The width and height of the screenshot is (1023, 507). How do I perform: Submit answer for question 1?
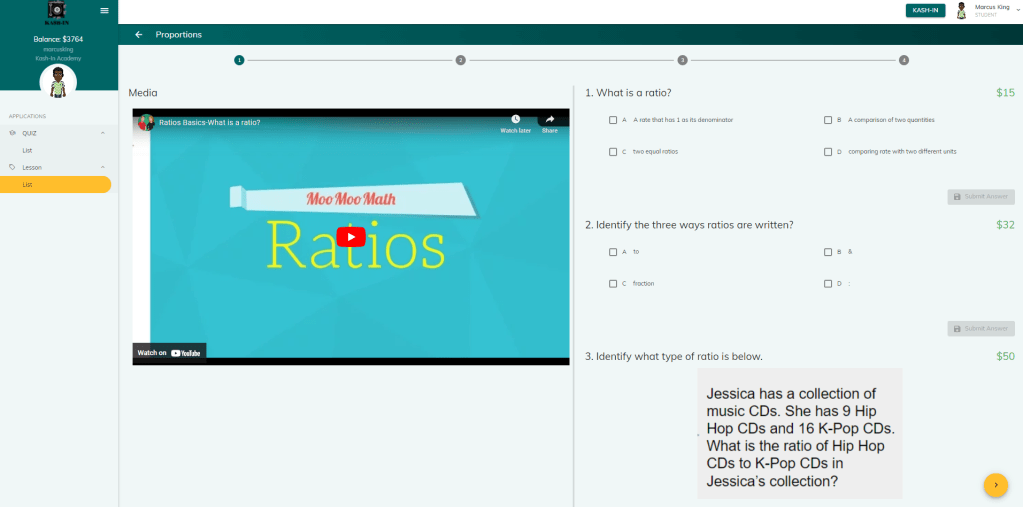pyautogui.click(x=980, y=197)
